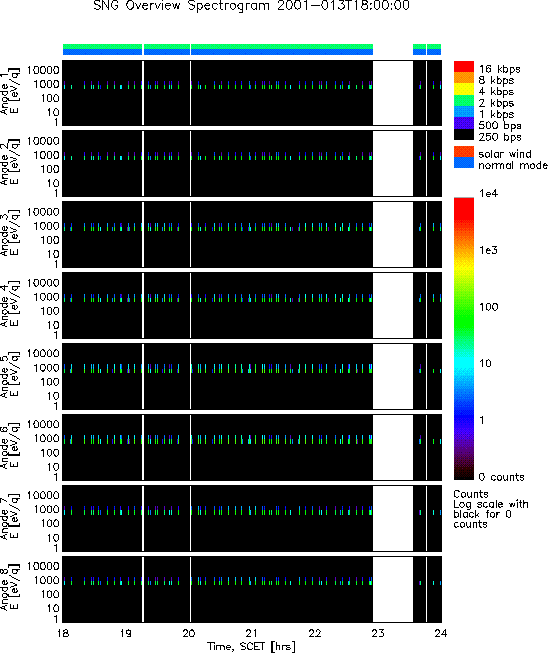Click the '18' time axis tick
Image resolution: width=548 pixels, height=653 pixels.
[63, 633]
